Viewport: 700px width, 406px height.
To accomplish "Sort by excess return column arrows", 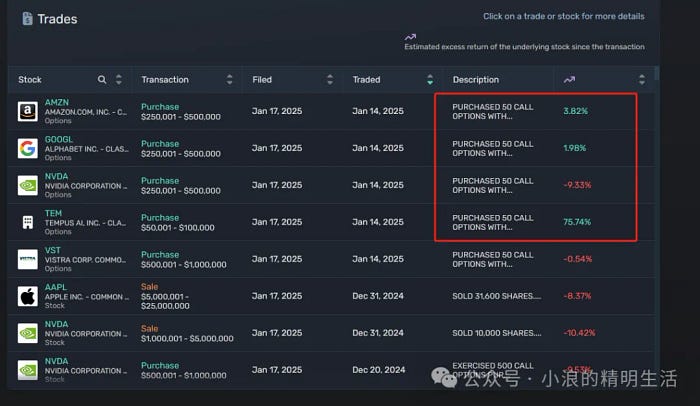I will tap(642, 80).
